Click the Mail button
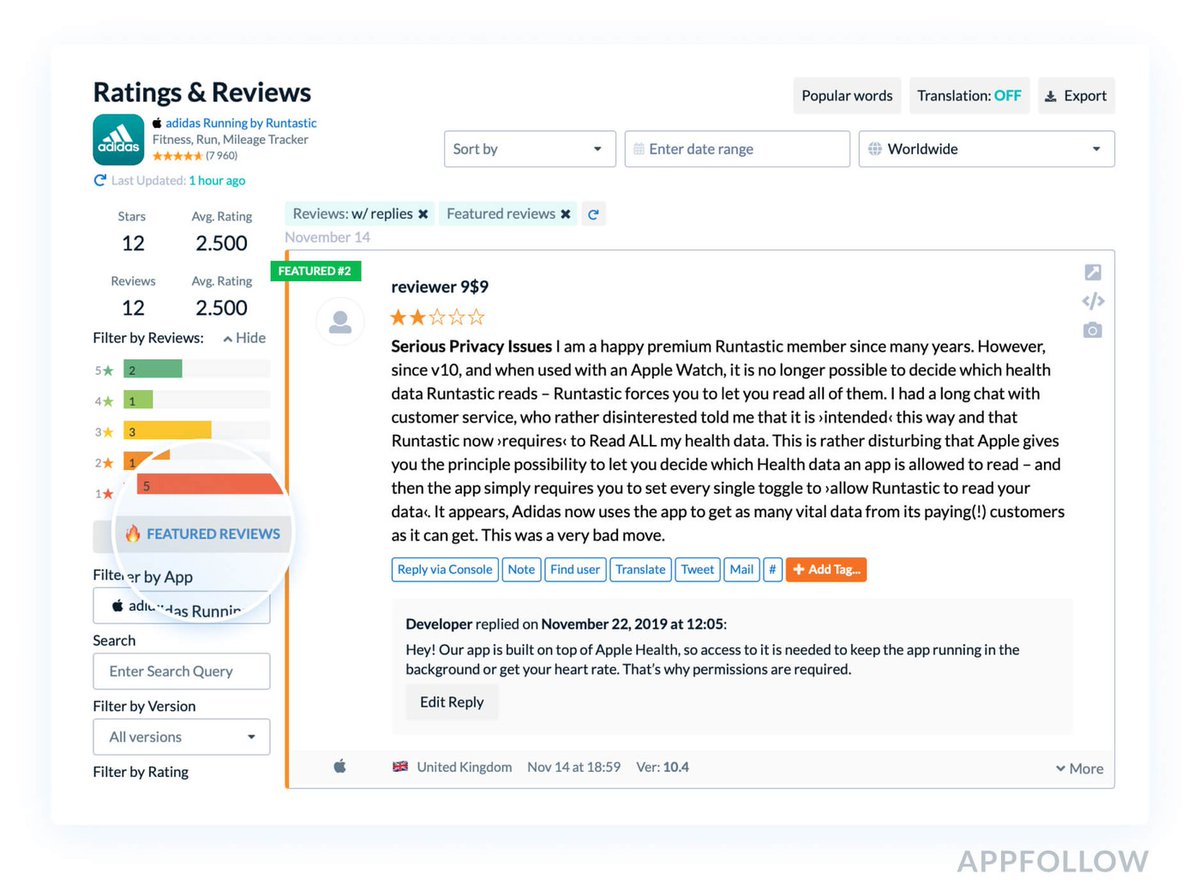1200x885 pixels. pyautogui.click(x=741, y=570)
